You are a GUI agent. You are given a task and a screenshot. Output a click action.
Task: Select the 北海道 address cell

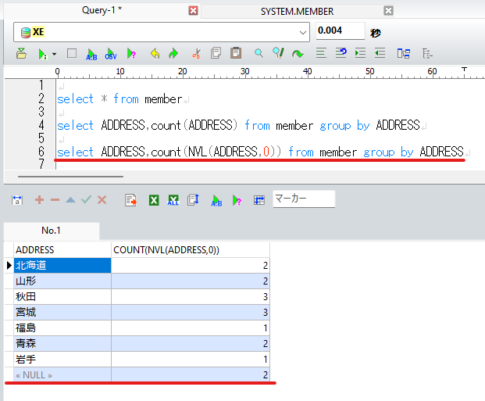pyautogui.click(x=62, y=266)
